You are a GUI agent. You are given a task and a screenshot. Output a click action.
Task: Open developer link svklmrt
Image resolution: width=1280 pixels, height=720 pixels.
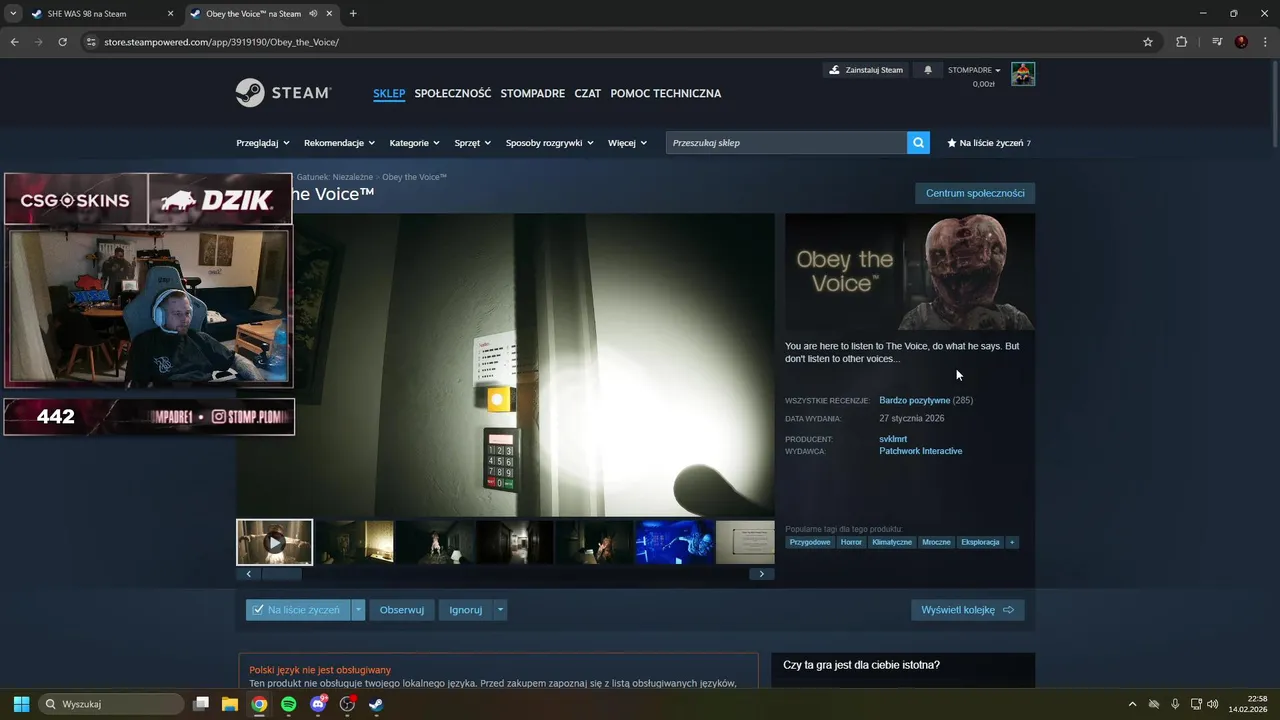(893, 439)
